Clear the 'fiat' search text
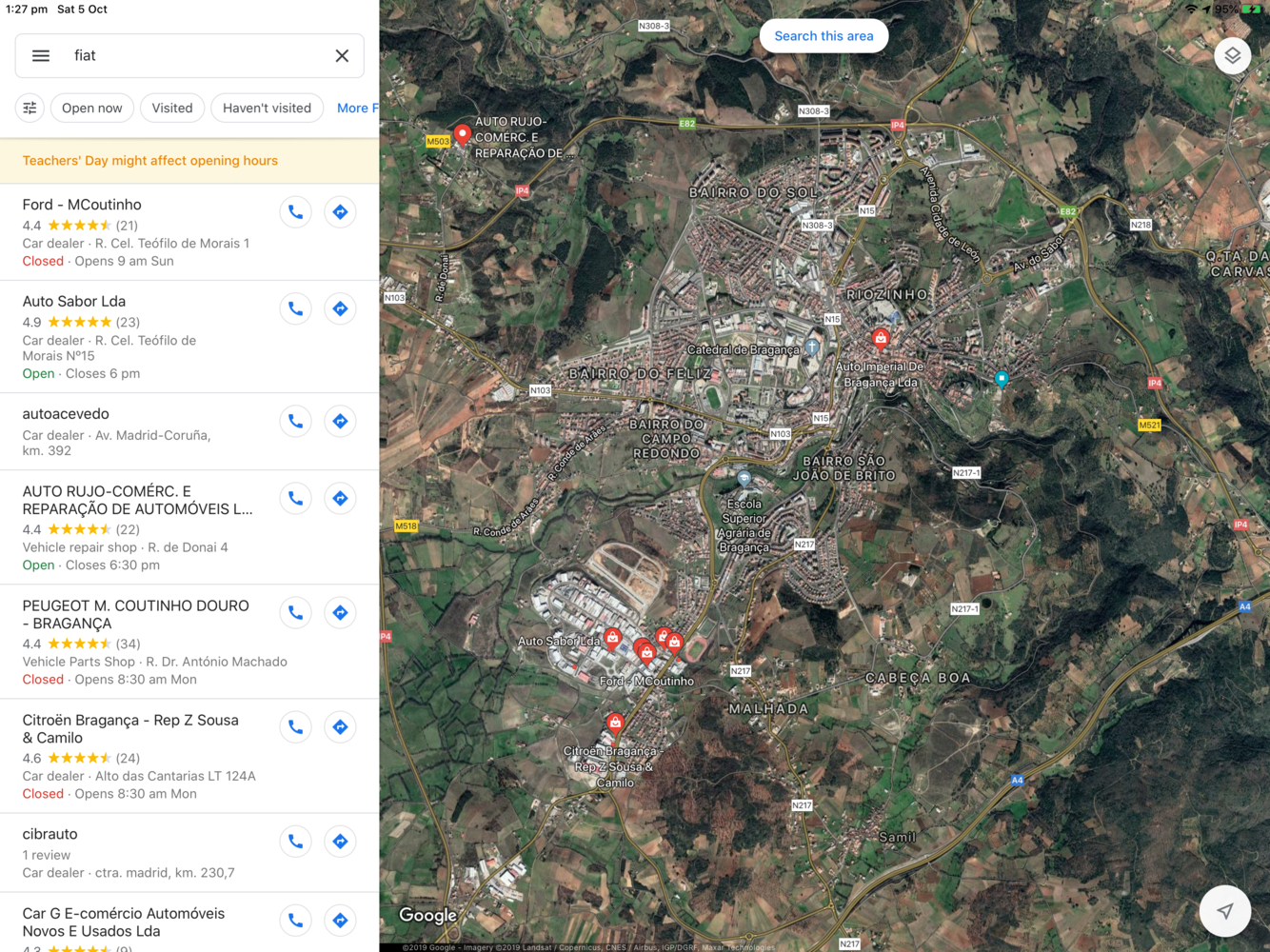This screenshot has height=952, width=1270. [x=342, y=56]
